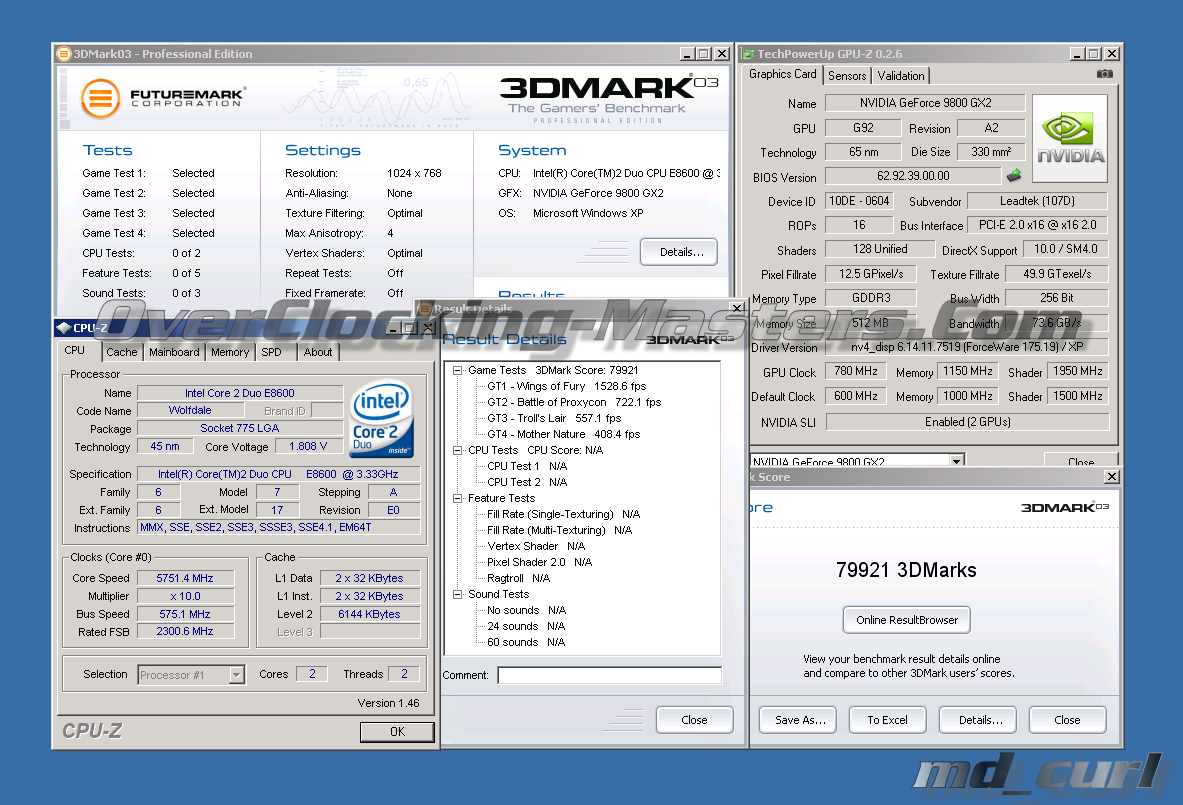The height and width of the screenshot is (805, 1183).
Task: Click the CPU-Z title bar icon
Action: (64, 328)
